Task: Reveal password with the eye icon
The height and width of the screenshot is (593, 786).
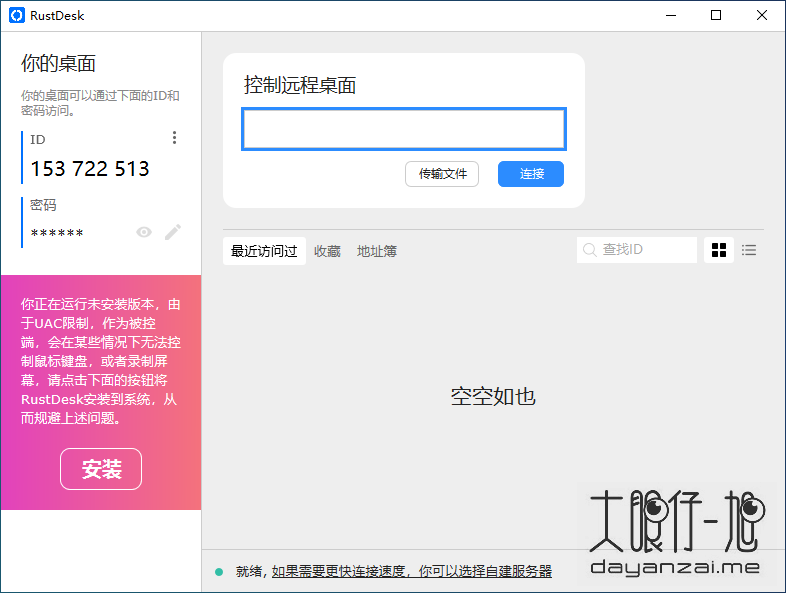Action: pyautogui.click(x=144, y=232)
